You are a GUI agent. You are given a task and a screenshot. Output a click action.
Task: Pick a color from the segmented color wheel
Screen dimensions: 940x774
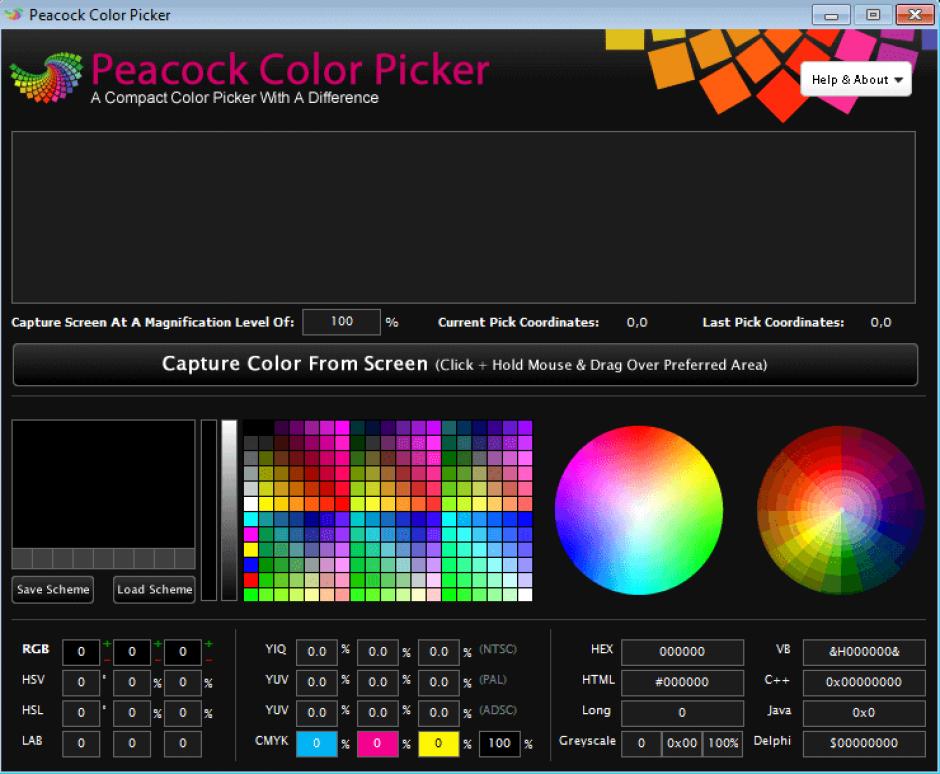(840, 510)
